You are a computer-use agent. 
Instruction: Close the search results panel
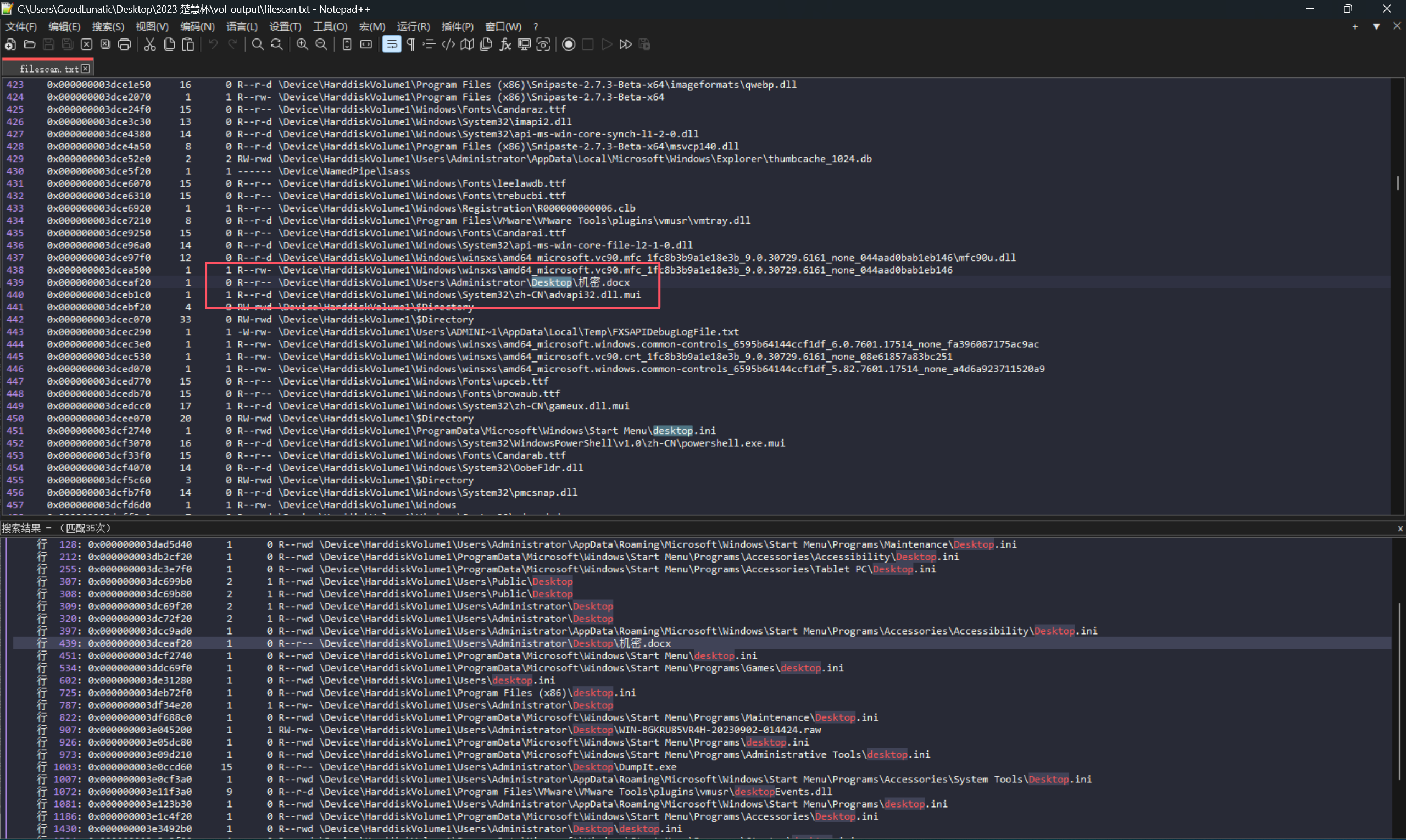point(1400,528)
